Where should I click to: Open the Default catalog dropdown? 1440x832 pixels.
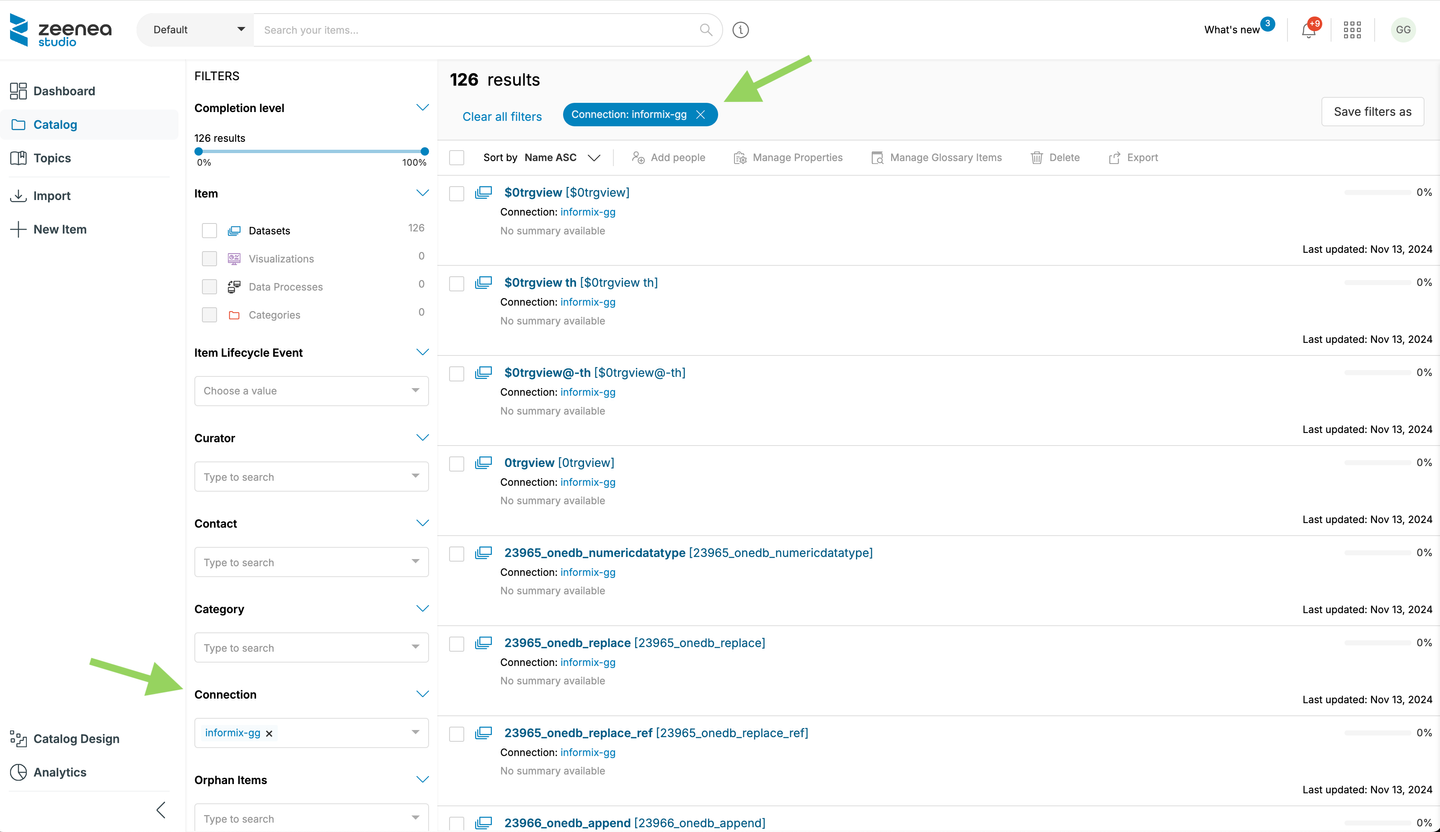click(x=196, y=30)
